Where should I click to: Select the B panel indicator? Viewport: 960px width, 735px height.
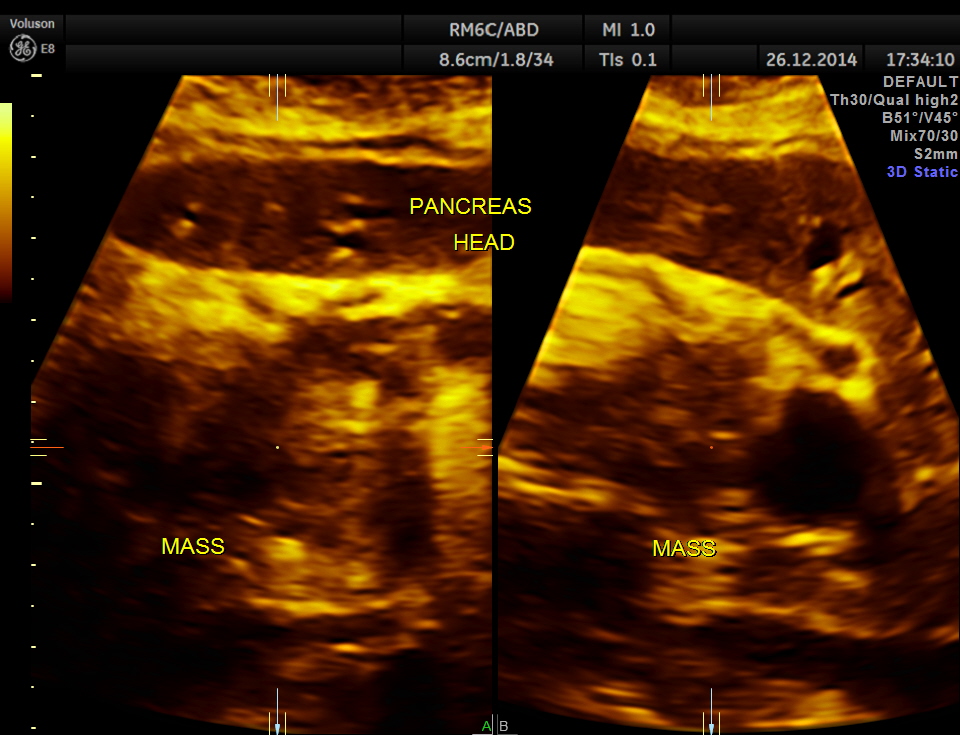point(504,726)
